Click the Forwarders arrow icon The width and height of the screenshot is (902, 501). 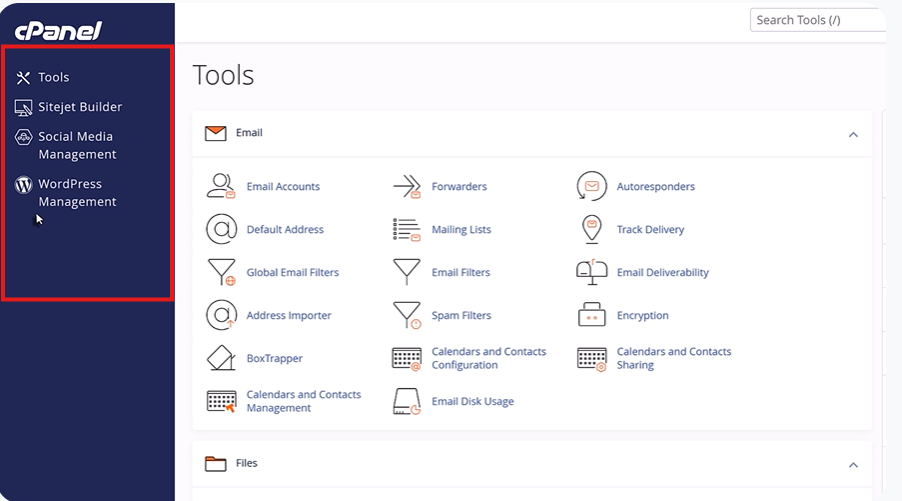coord(407,186)
